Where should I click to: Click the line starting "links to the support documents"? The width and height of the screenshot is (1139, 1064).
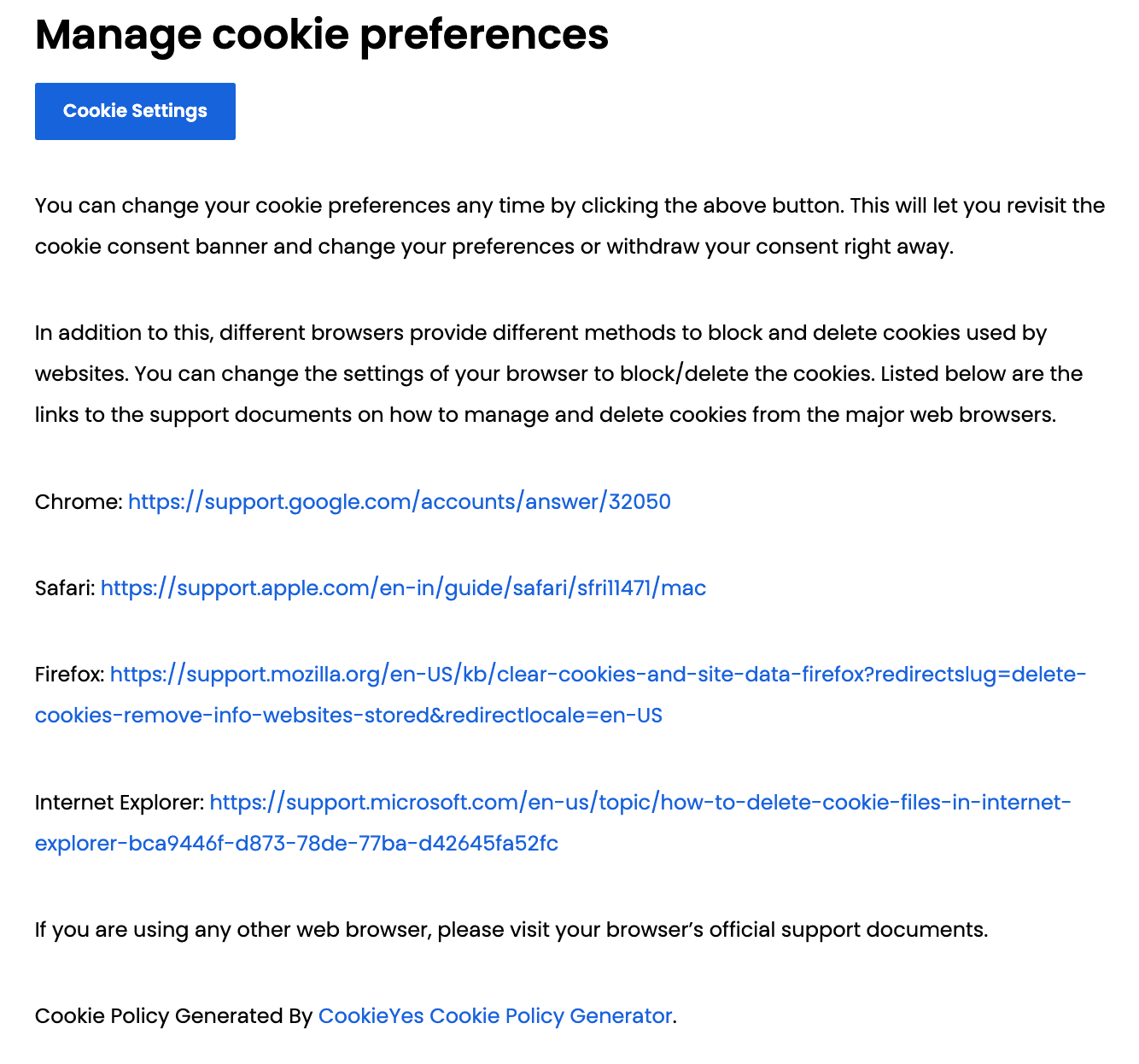(x=546, y=415)
